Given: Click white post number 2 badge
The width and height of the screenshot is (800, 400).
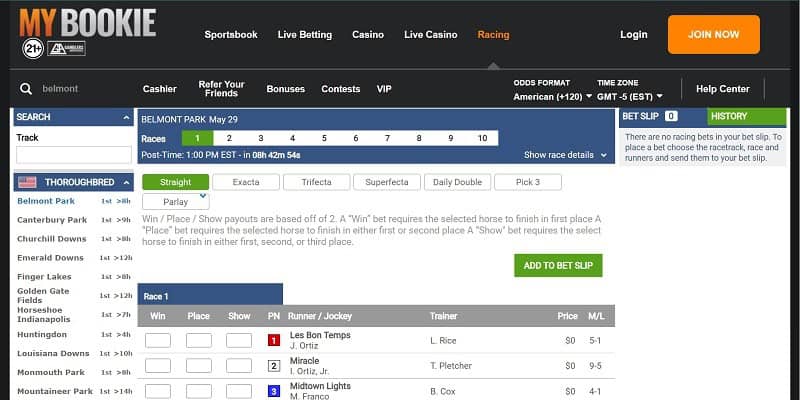Looking at the screenshot, I should [274, 366].
